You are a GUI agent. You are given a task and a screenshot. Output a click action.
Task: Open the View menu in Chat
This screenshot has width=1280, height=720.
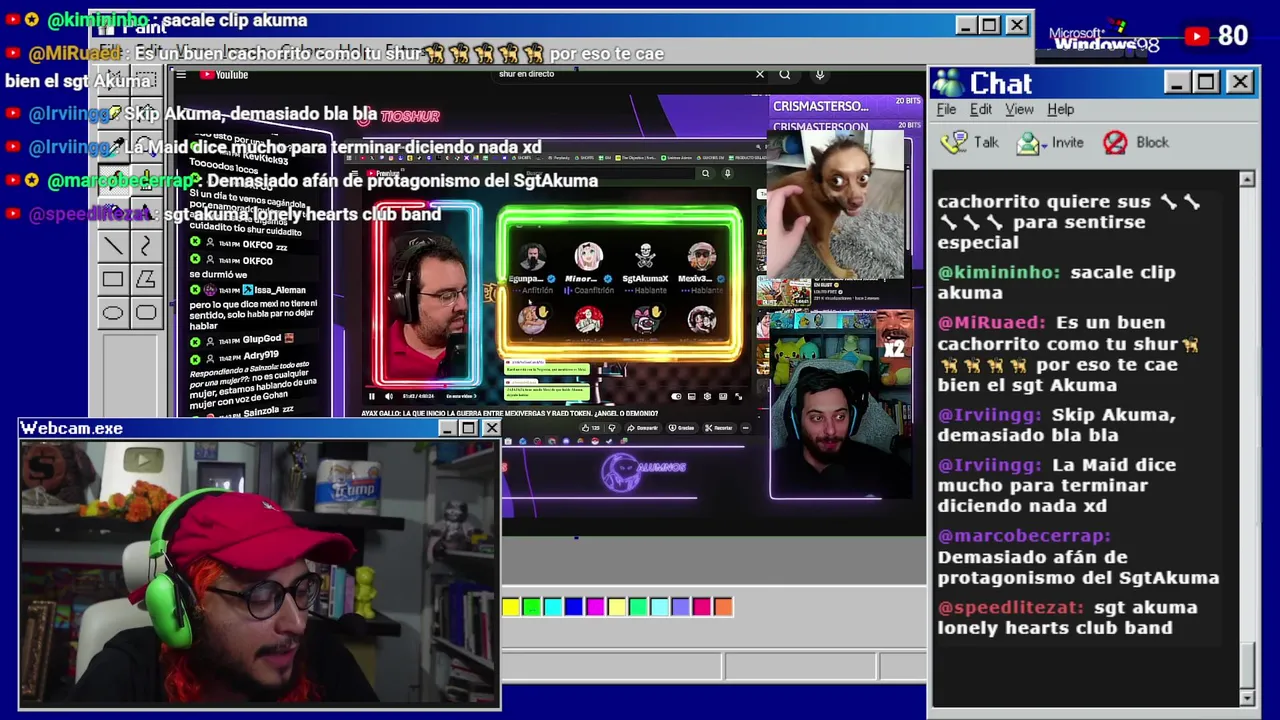pos(1019,109)
